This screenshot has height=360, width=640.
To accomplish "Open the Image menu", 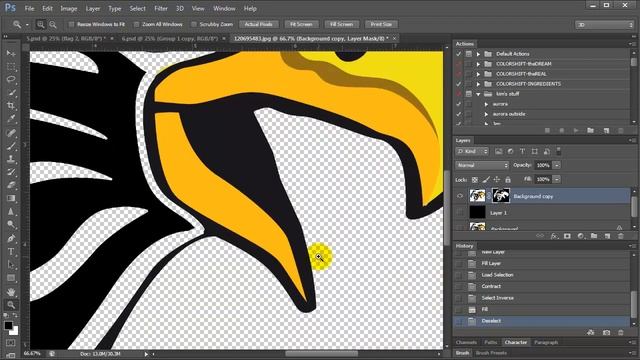I will click(69, 8).
